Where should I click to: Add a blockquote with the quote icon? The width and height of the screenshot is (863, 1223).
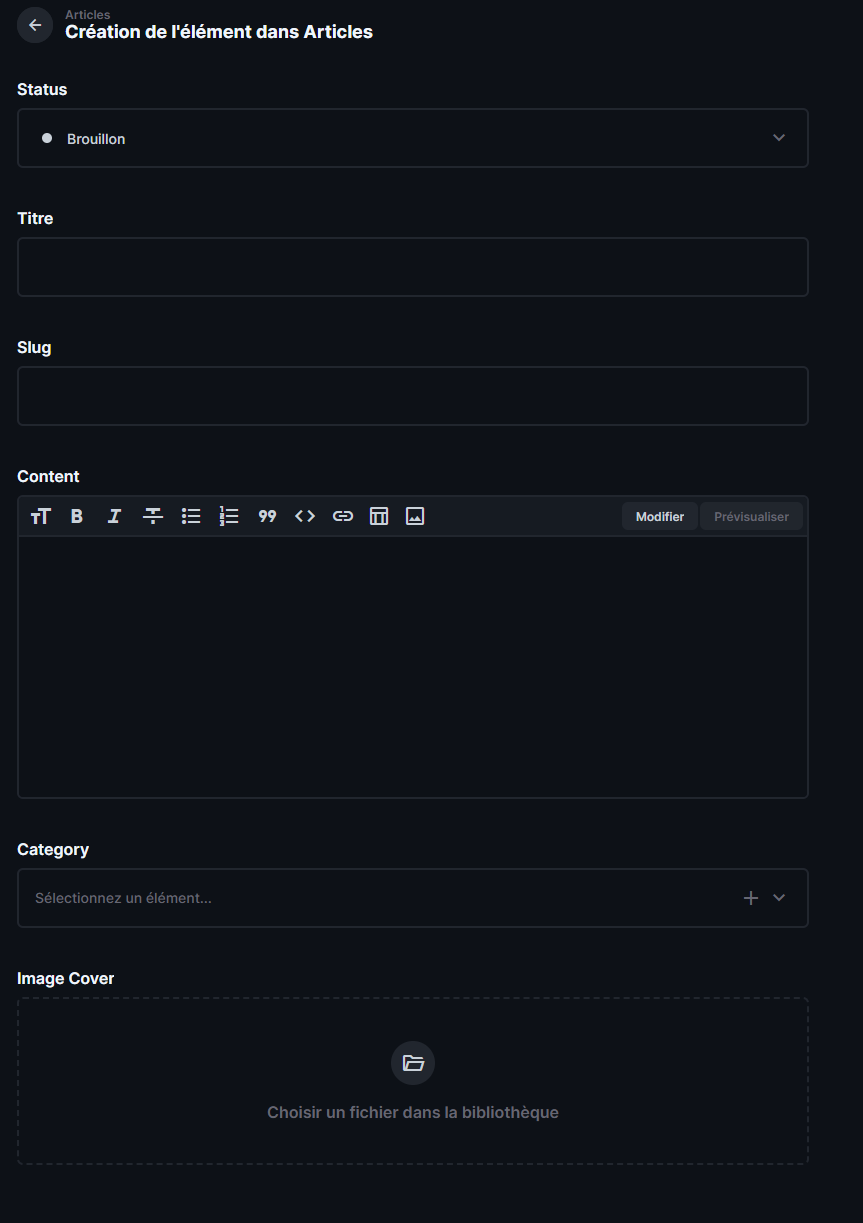(267, 516)
